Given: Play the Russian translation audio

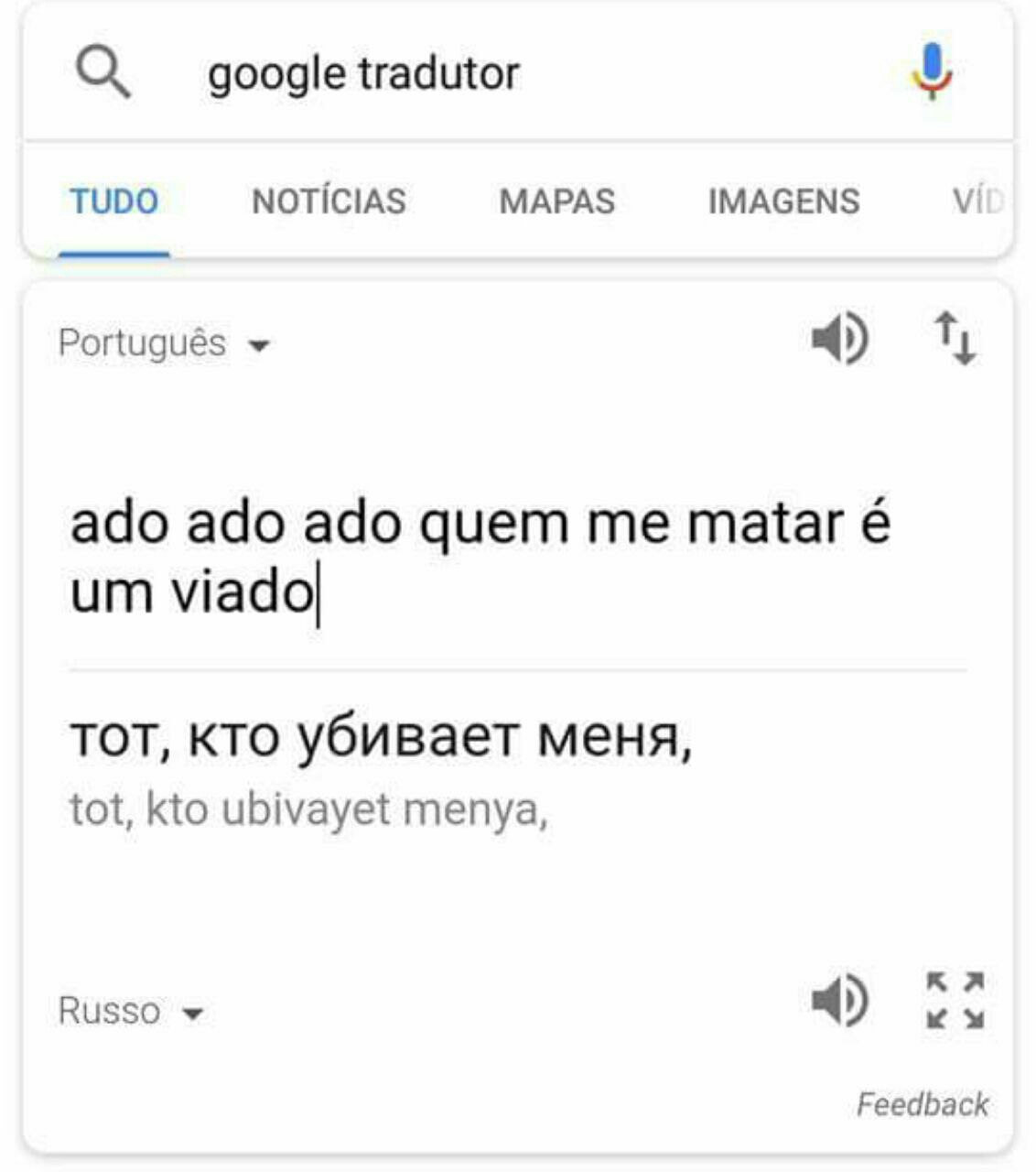Looking at the screenshot, I should [839, 999].
